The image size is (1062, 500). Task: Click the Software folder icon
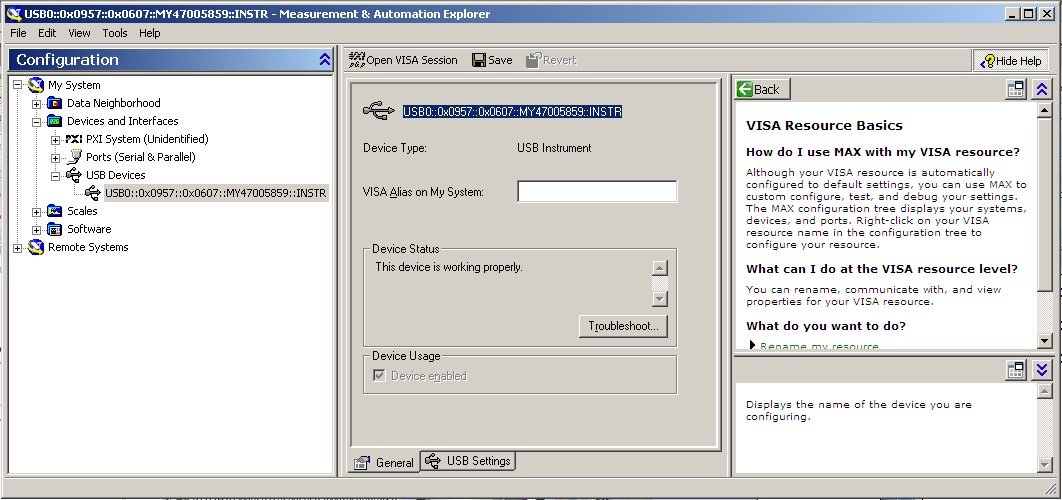tap(54, 229)
